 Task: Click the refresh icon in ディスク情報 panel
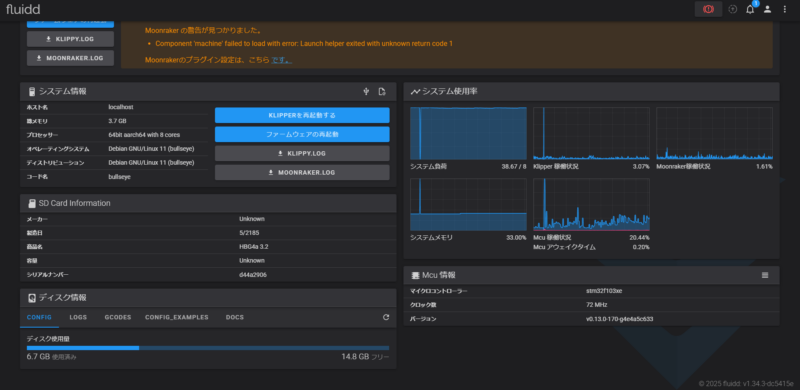click(x=386, y=317)
